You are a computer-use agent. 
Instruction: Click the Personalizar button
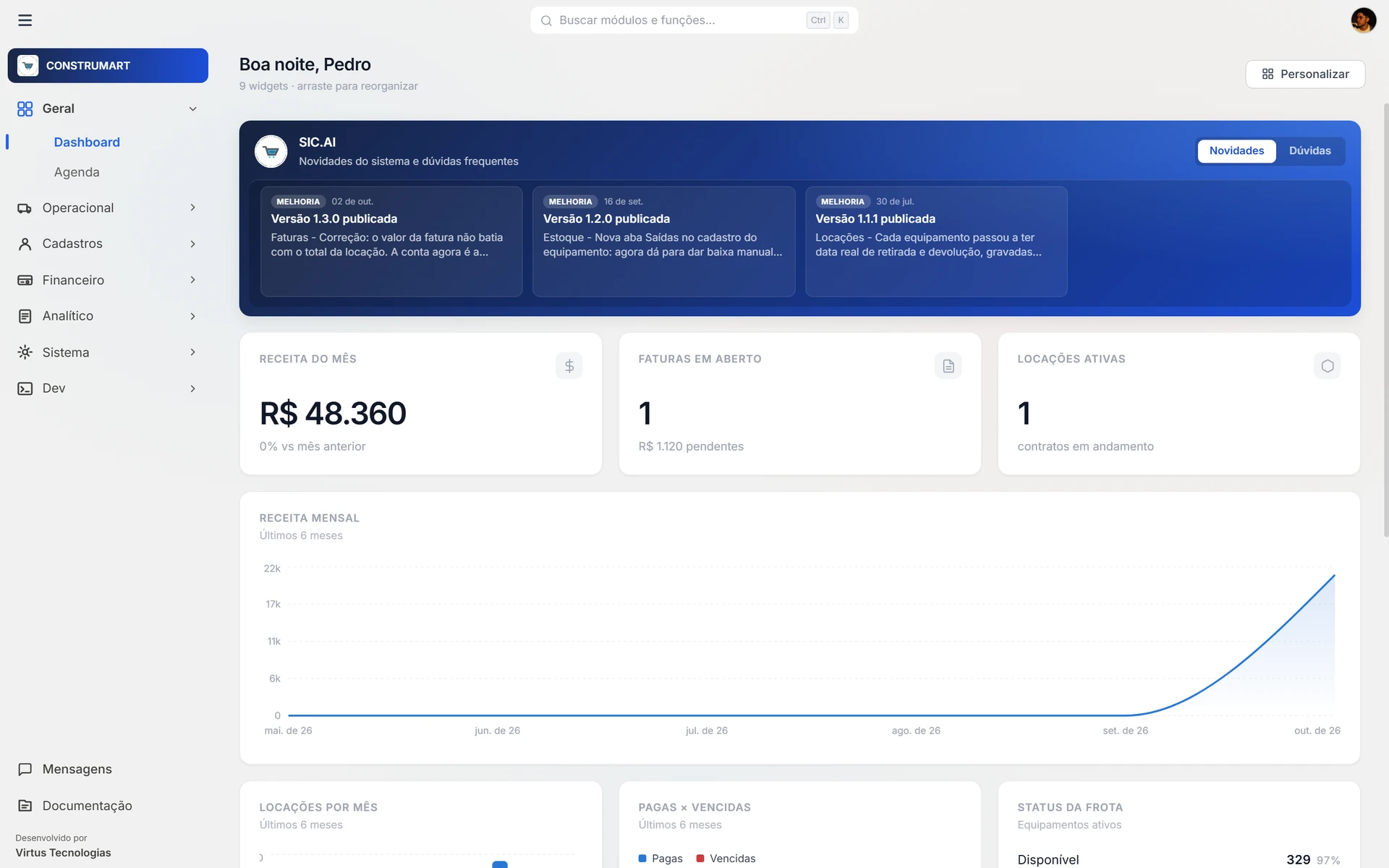pyautogui.click(x=1305, y=74)
